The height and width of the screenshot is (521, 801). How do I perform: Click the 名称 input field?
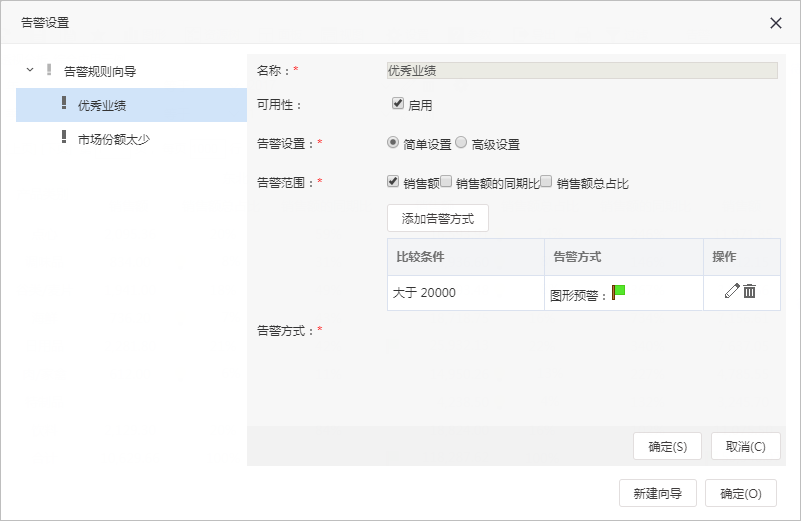(x=582, y=70)
